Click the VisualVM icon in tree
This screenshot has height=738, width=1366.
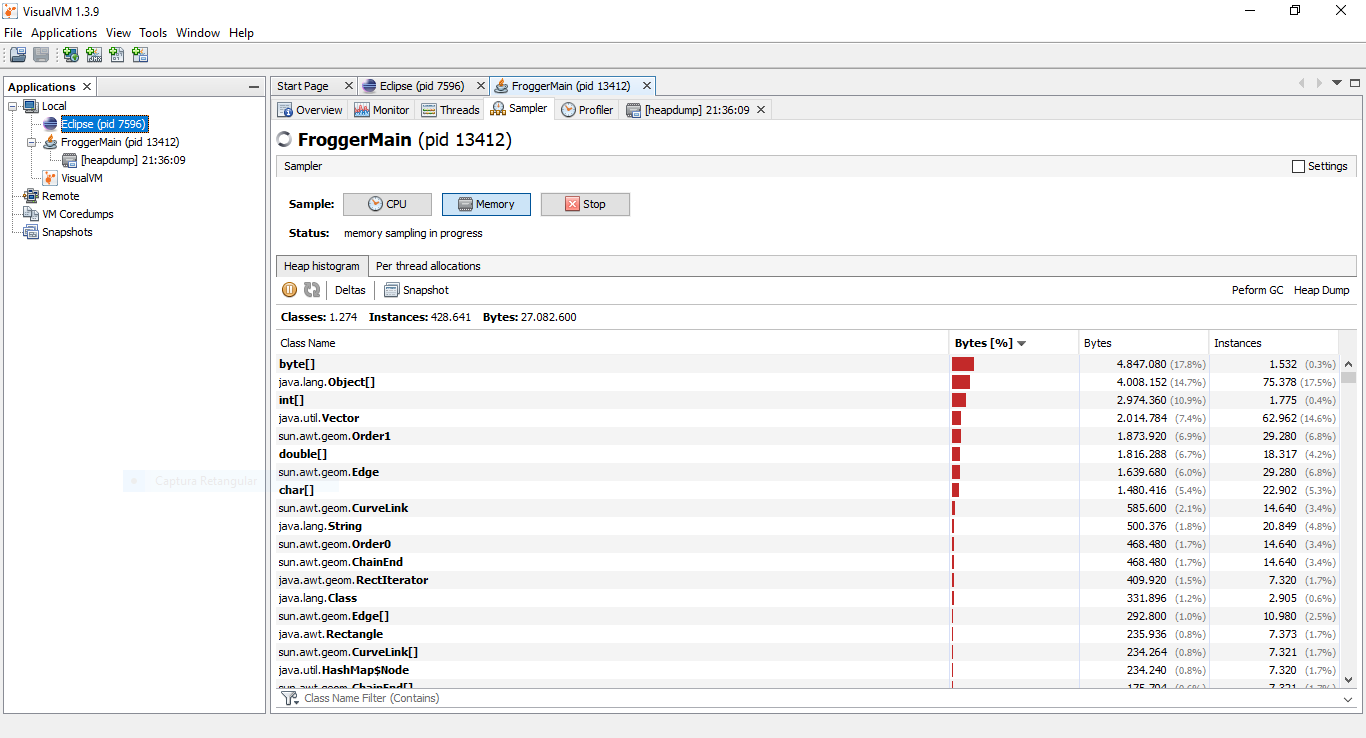[x=50, y=178]
